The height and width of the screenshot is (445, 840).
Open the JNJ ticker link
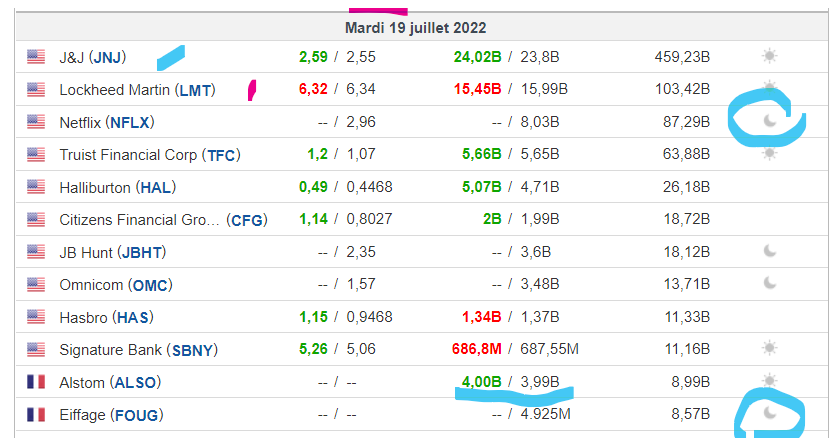click(x=107, y=57)
